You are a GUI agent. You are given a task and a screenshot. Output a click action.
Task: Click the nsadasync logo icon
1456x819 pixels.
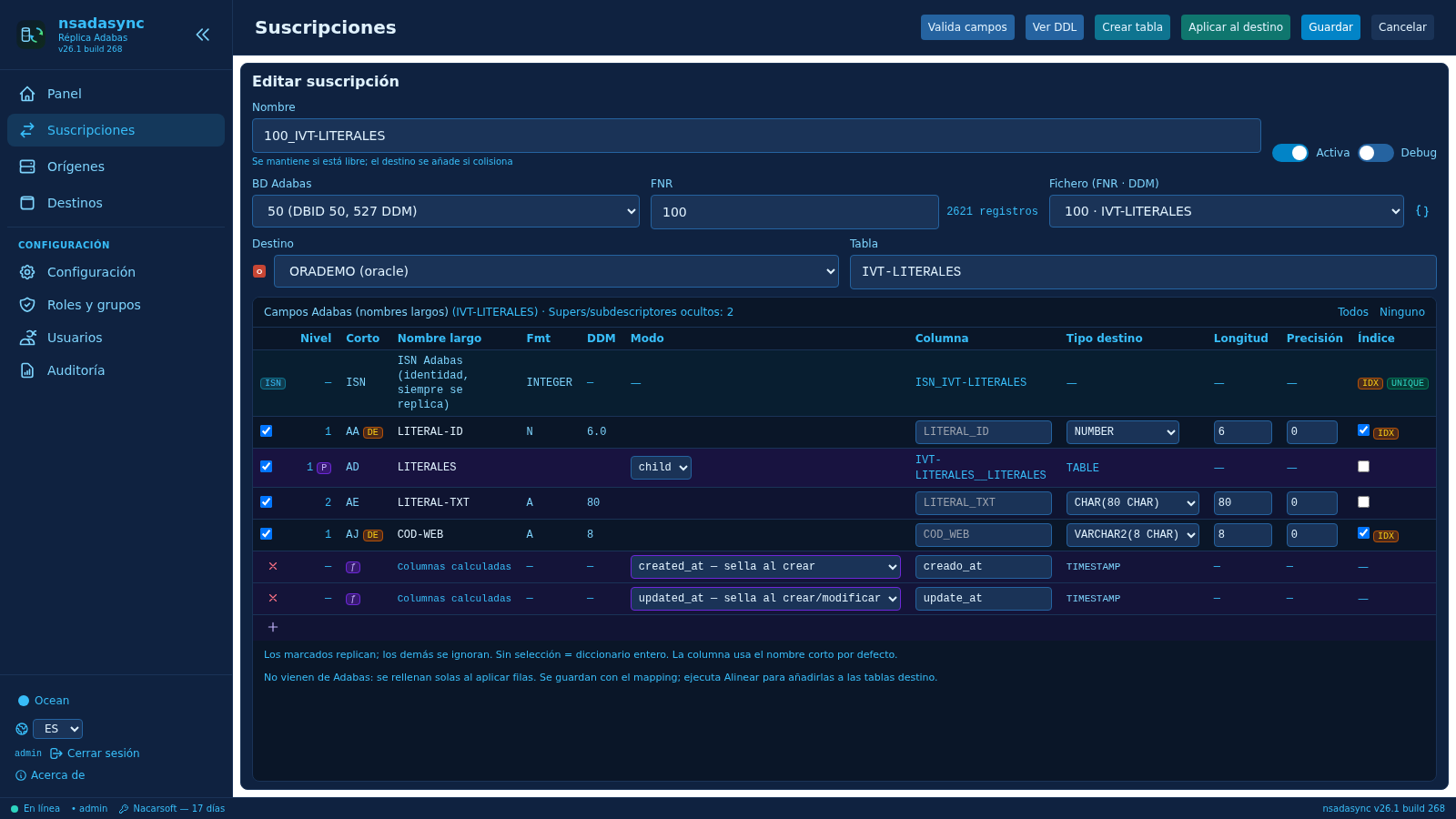point(32,35)
